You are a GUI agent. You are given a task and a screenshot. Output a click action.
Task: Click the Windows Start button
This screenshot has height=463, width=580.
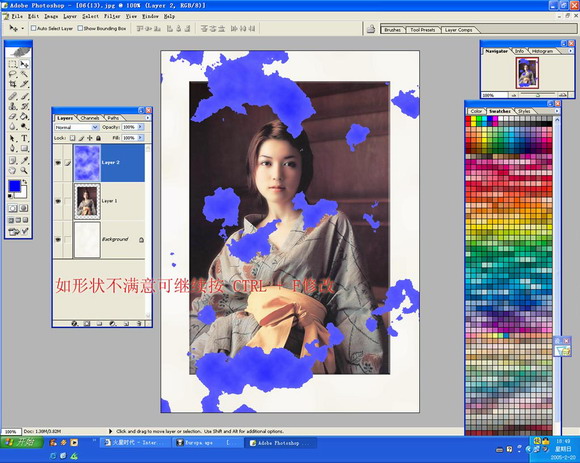(x=21, y=442)
